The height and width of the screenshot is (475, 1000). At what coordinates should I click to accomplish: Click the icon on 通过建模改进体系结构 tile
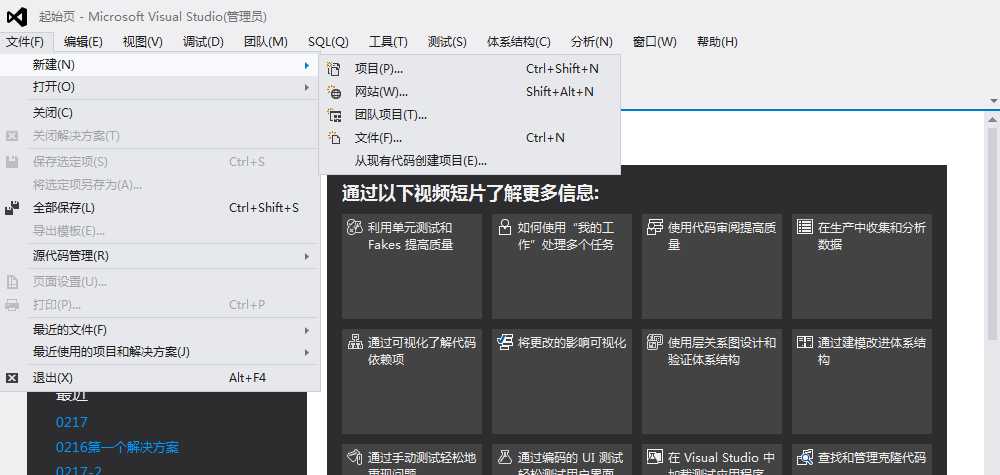[x=805, y=342]
